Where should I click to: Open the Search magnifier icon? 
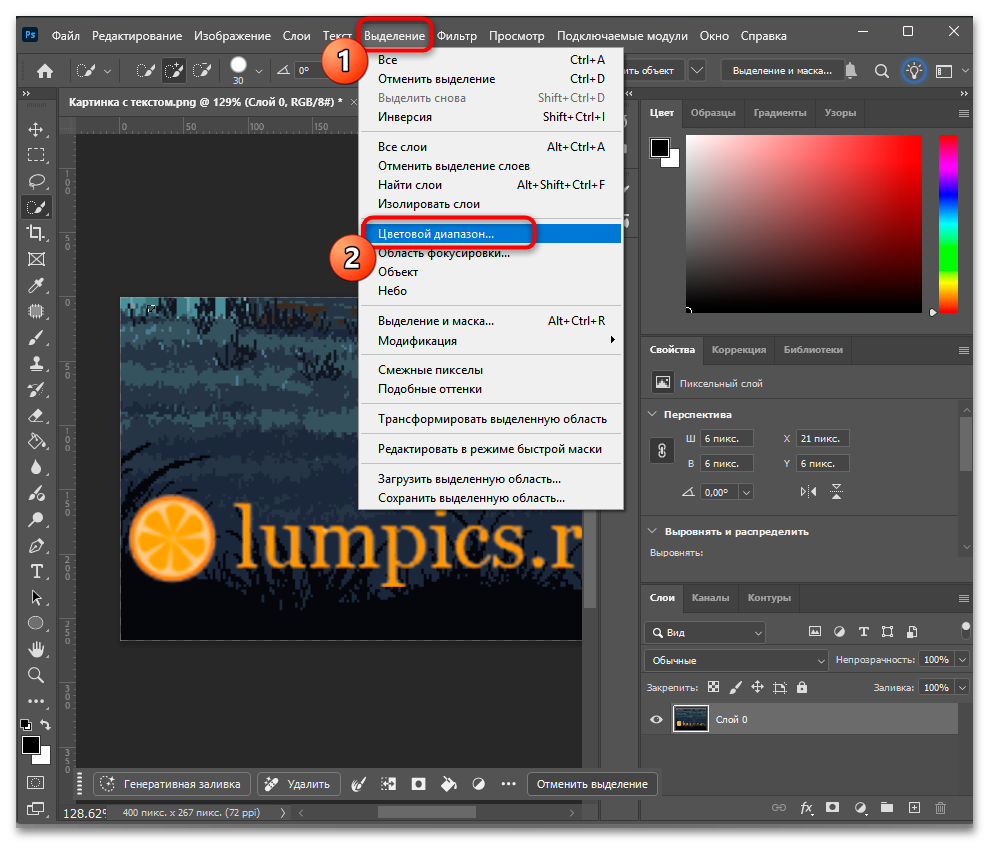click(x=882, y=71)
